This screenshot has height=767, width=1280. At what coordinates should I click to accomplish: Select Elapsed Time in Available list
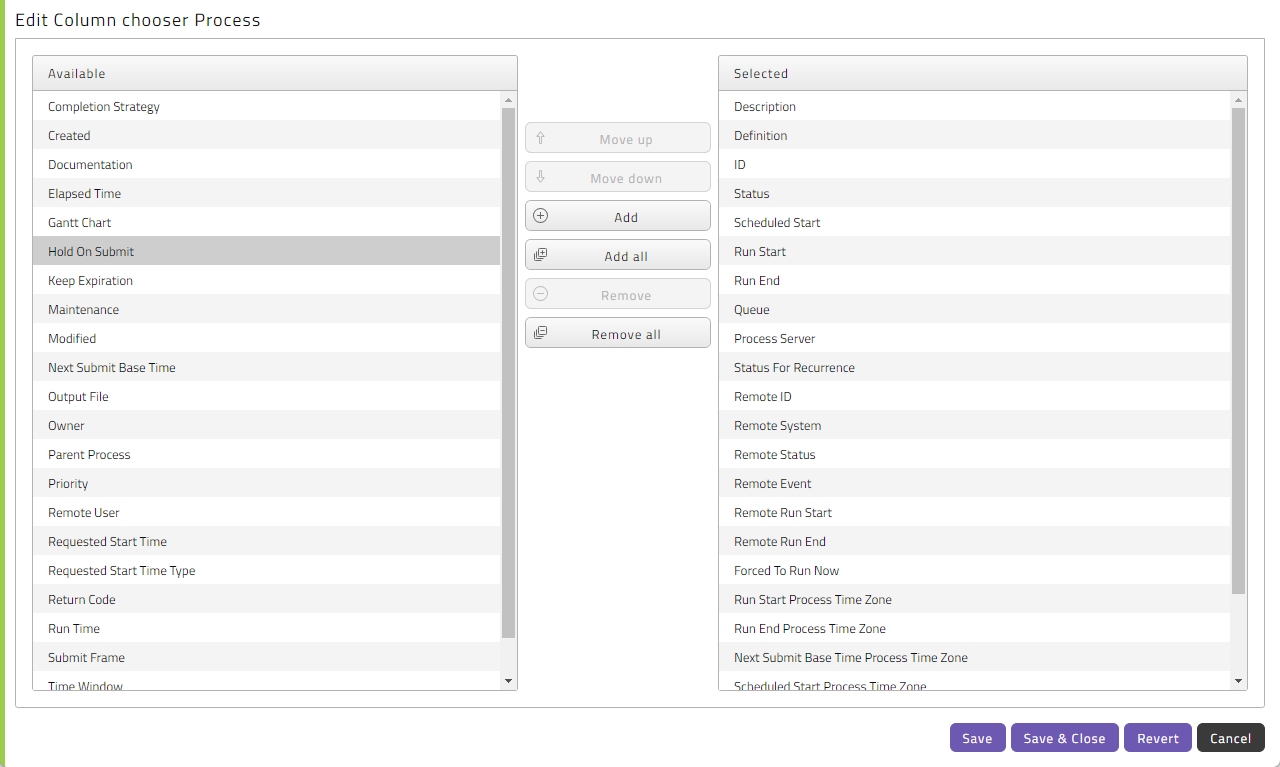click(x=266, y=193)
